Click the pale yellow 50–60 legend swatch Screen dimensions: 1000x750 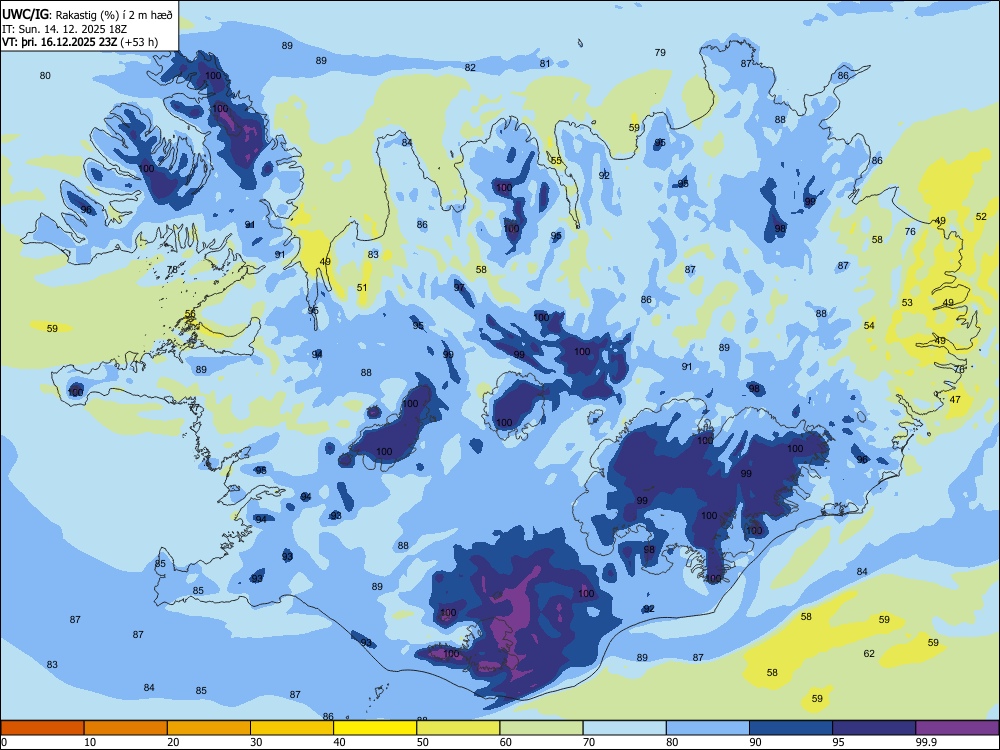(458, 728)
